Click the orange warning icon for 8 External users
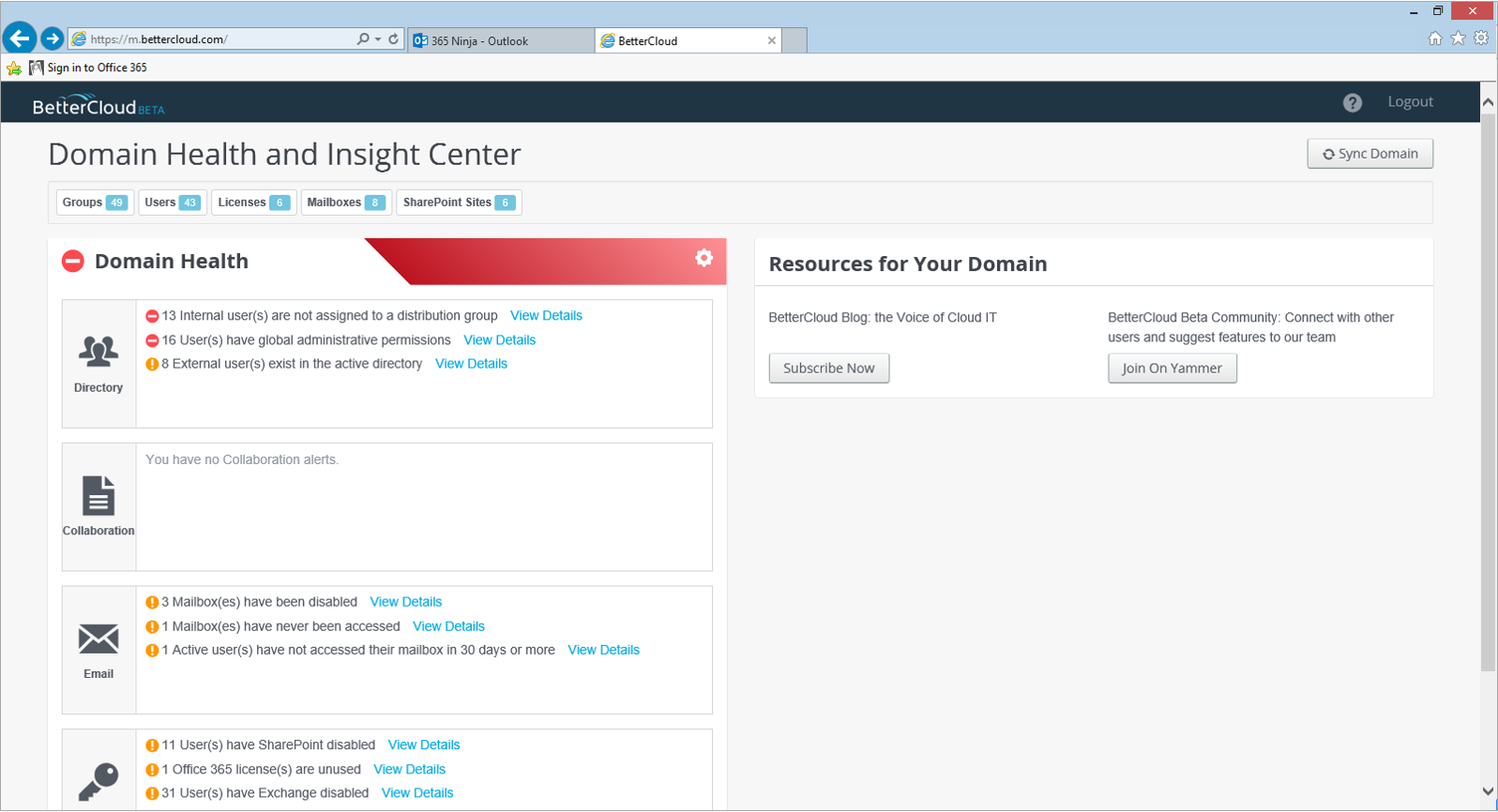This screenshot has height=812, width=1498. click(152, 364)
